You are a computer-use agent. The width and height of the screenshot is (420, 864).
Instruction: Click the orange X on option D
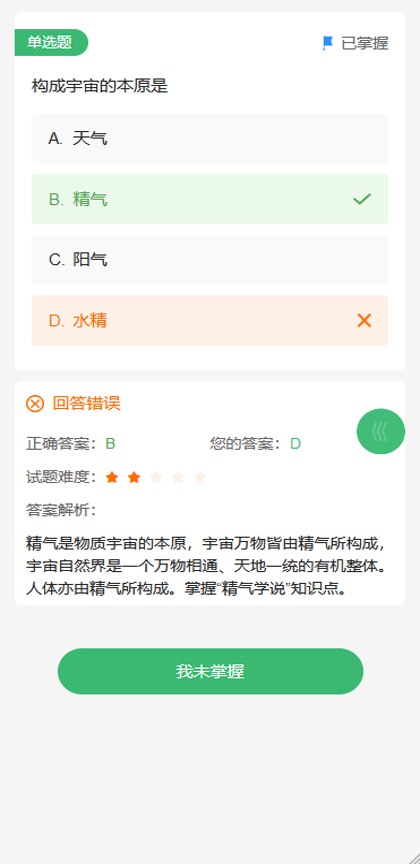pyautogui.click(x=364, y=320)
